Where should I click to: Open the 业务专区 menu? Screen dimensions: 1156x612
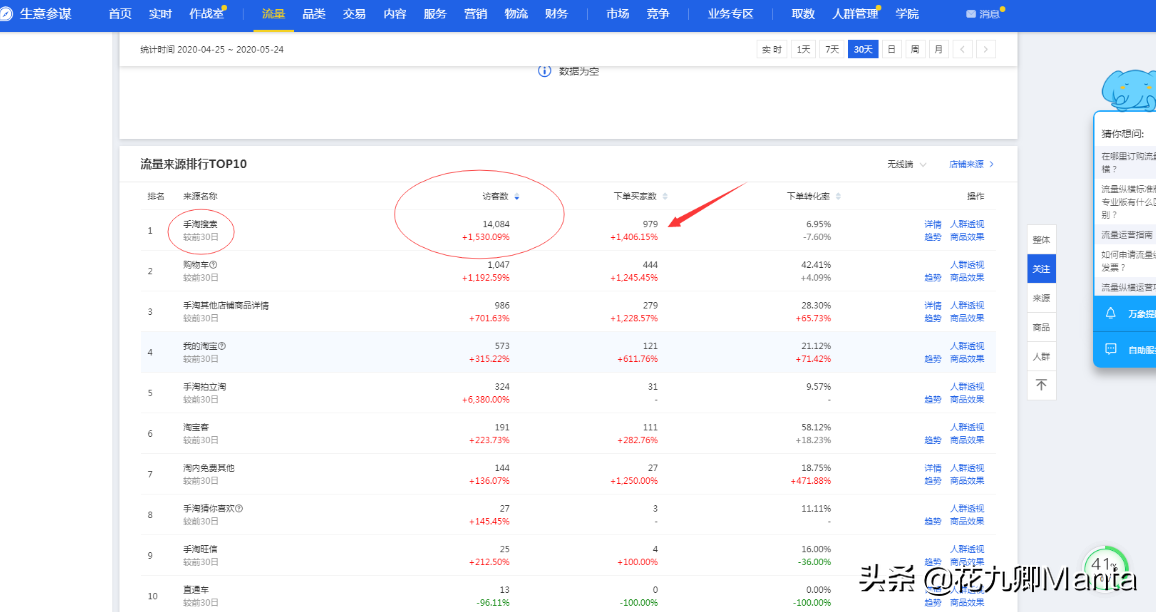click(x=730, y=14)
